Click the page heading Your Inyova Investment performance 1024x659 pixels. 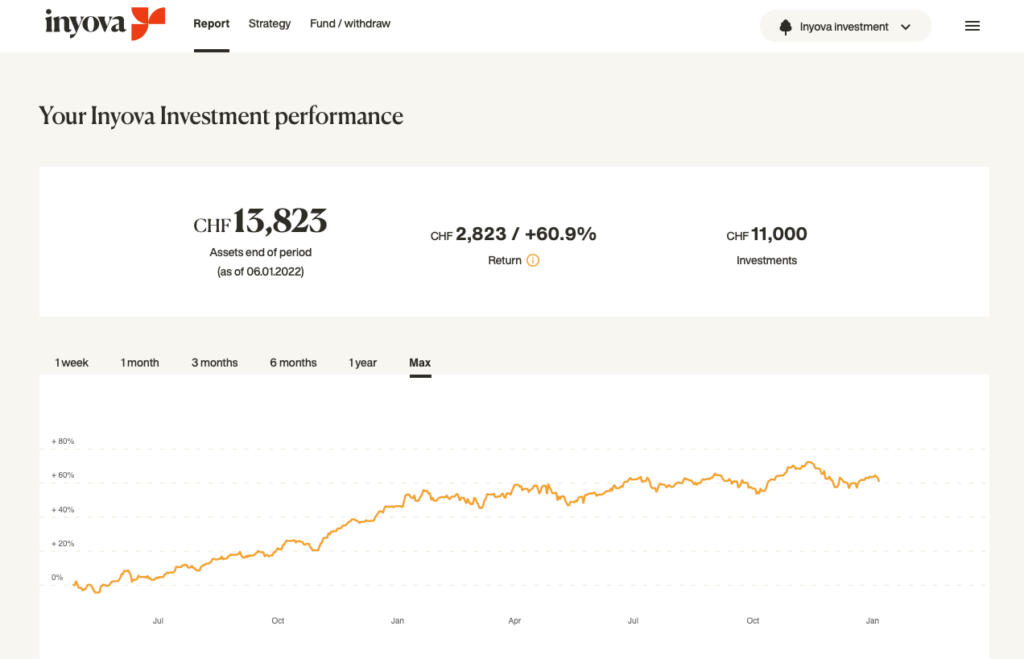click(x=221, y=116)
